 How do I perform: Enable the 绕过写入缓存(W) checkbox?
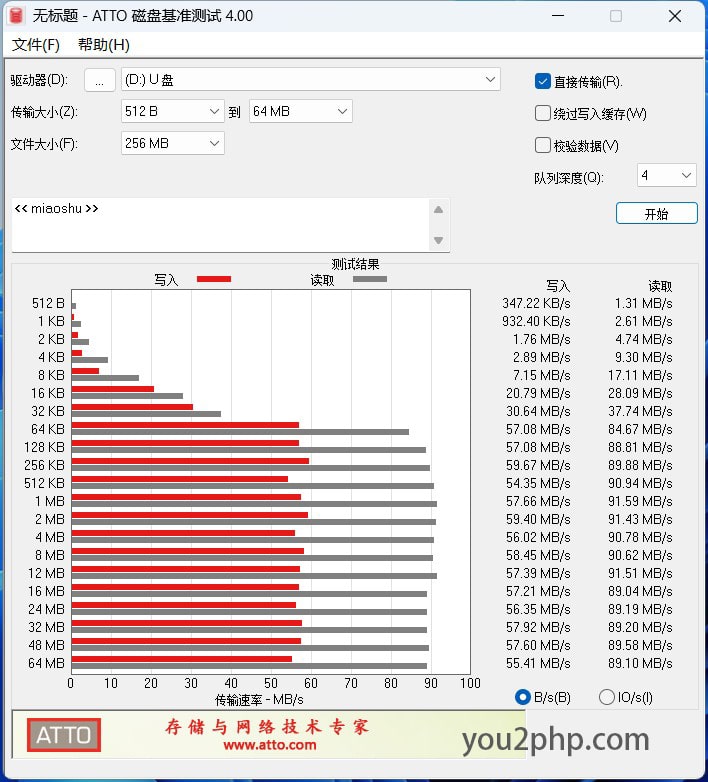point(542,113)
